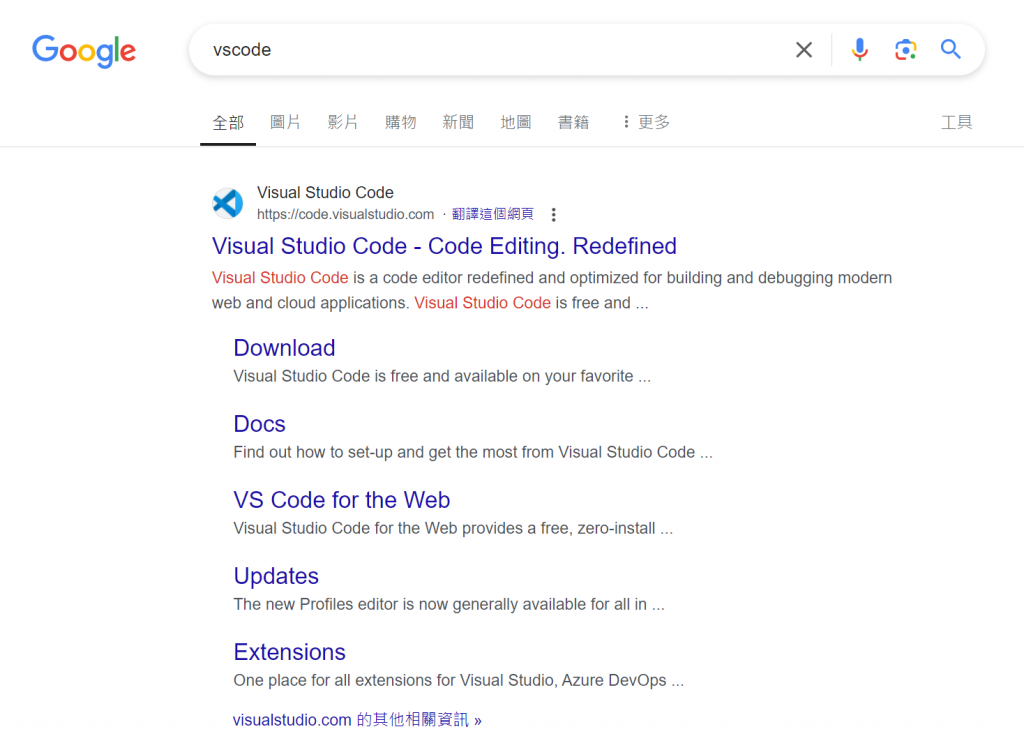Click snippet 'One place for all extensions'
Screen dimensions: 1024x743
coord(458,680)
